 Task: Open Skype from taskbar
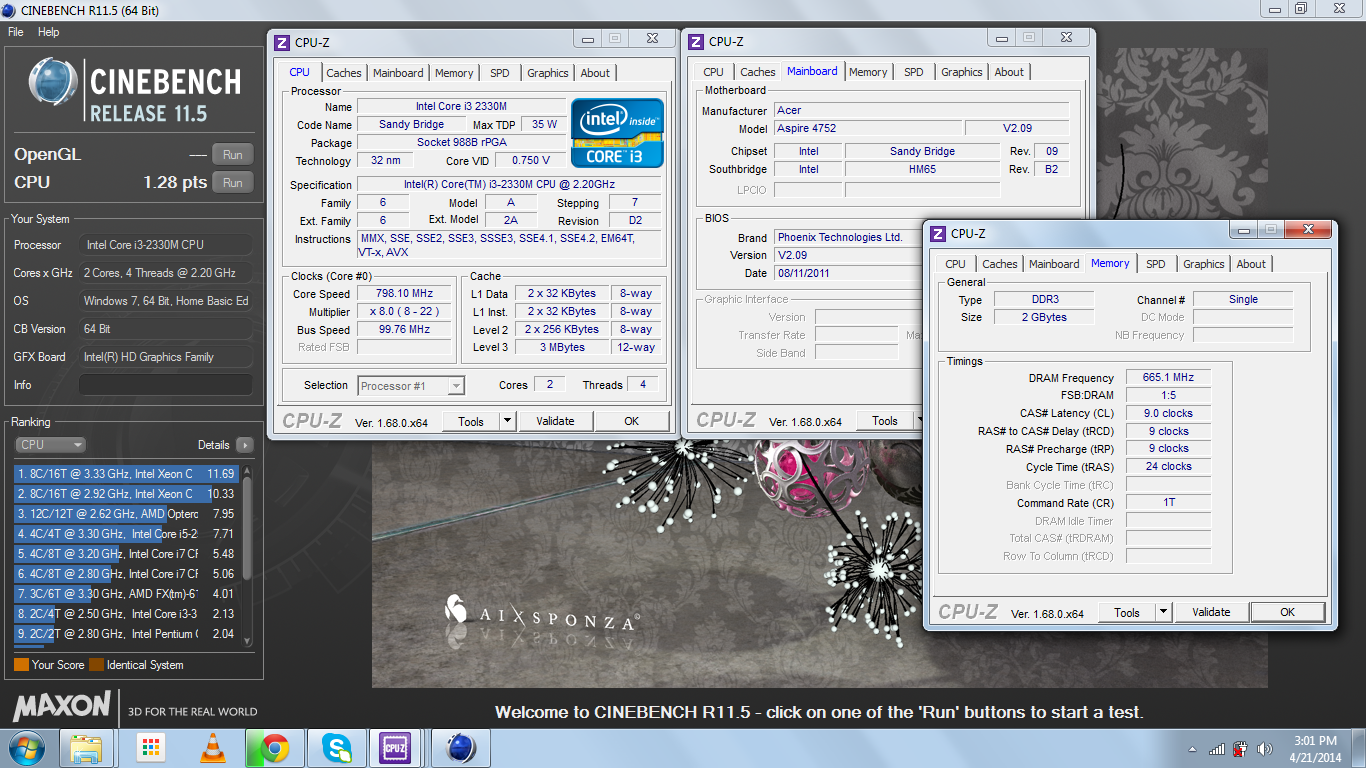(x=337, y=748)
